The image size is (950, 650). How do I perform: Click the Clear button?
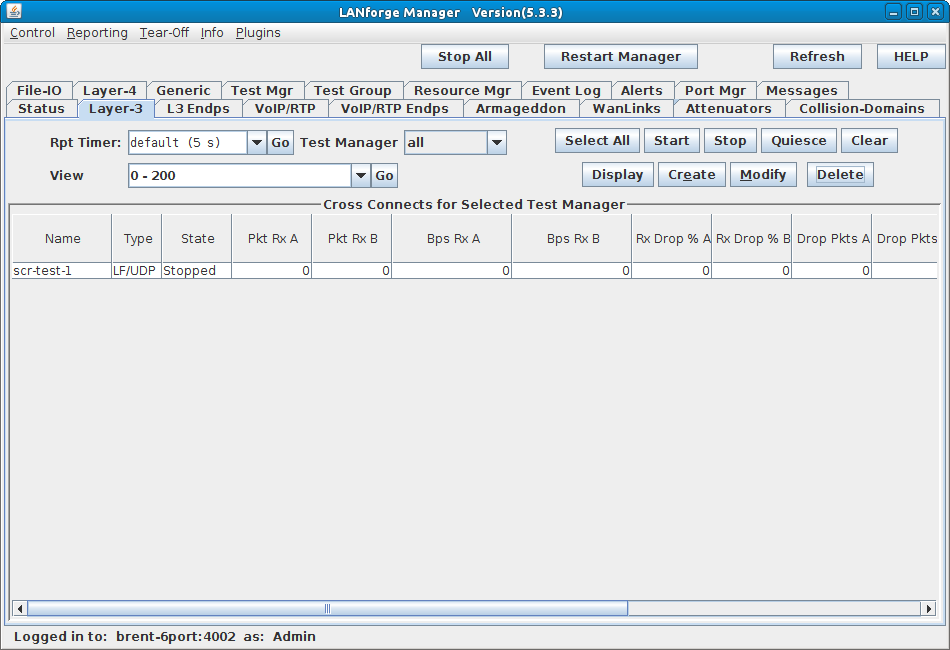(869, 141)
